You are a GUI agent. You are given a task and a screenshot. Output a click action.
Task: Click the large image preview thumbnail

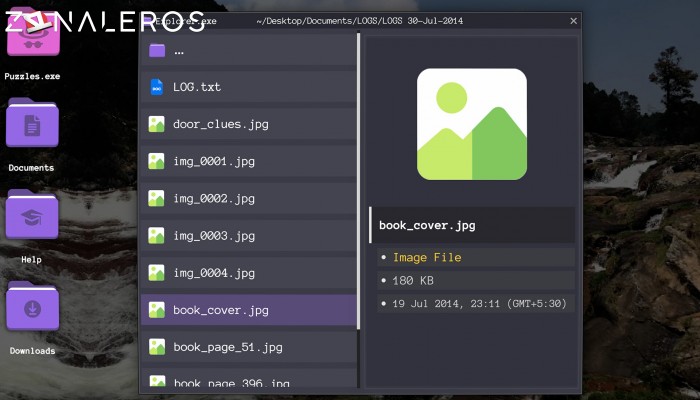point(471,124)
